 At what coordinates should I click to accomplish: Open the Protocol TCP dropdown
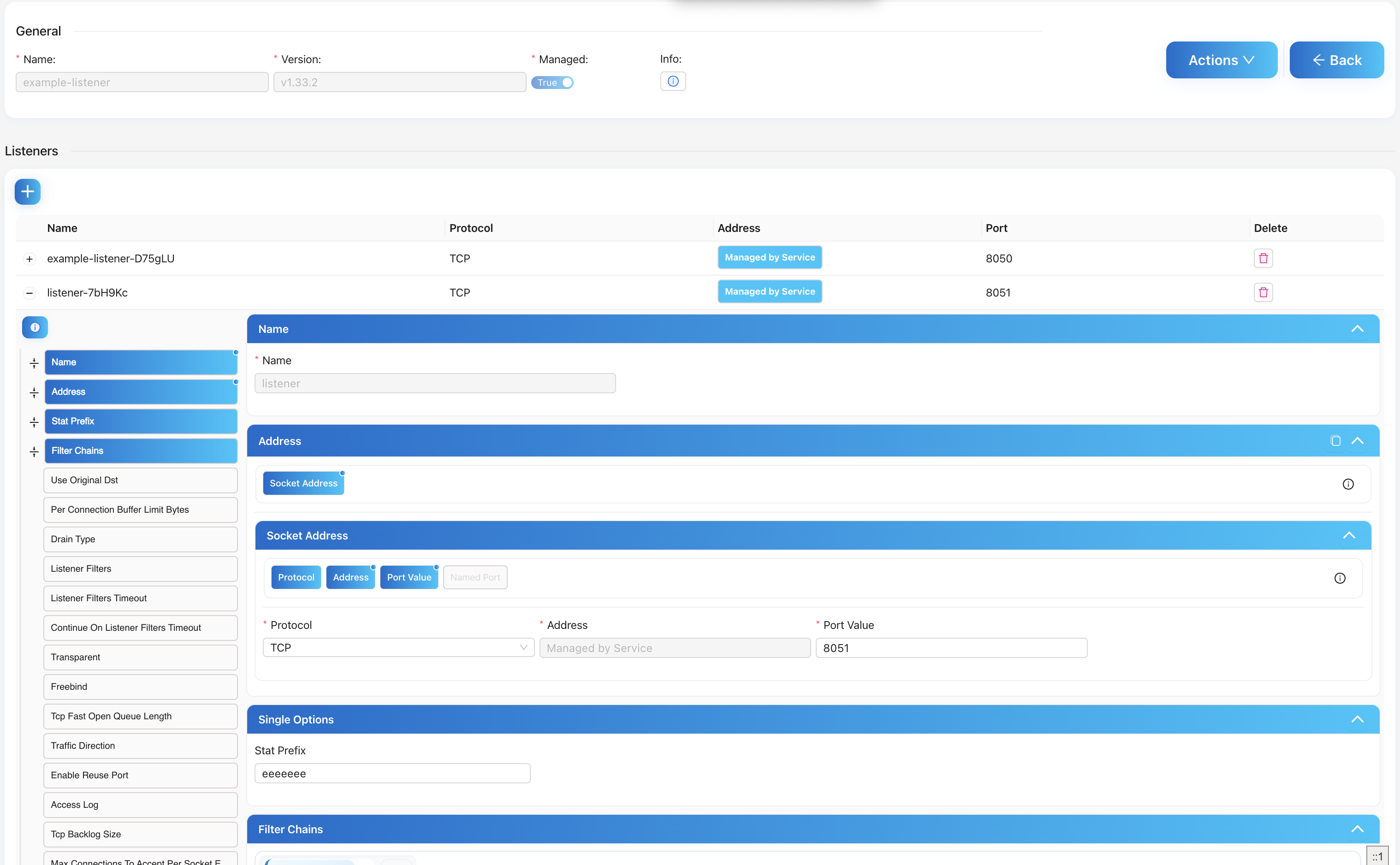(398, 648)
